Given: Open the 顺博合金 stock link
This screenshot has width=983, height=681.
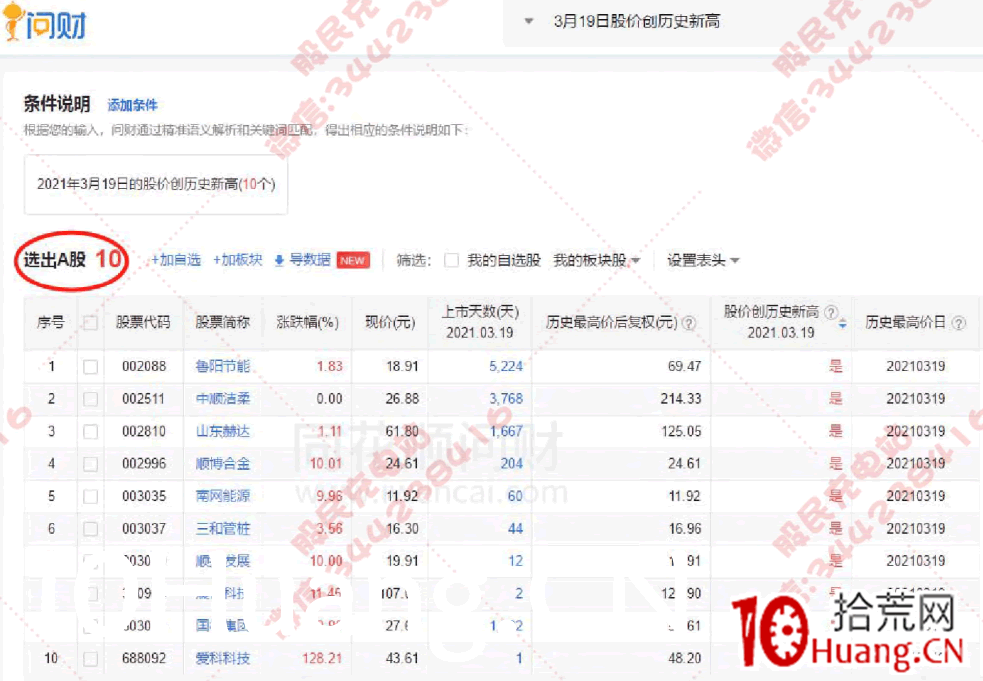Looking at the screenshot, I should [x=223, y=464].
